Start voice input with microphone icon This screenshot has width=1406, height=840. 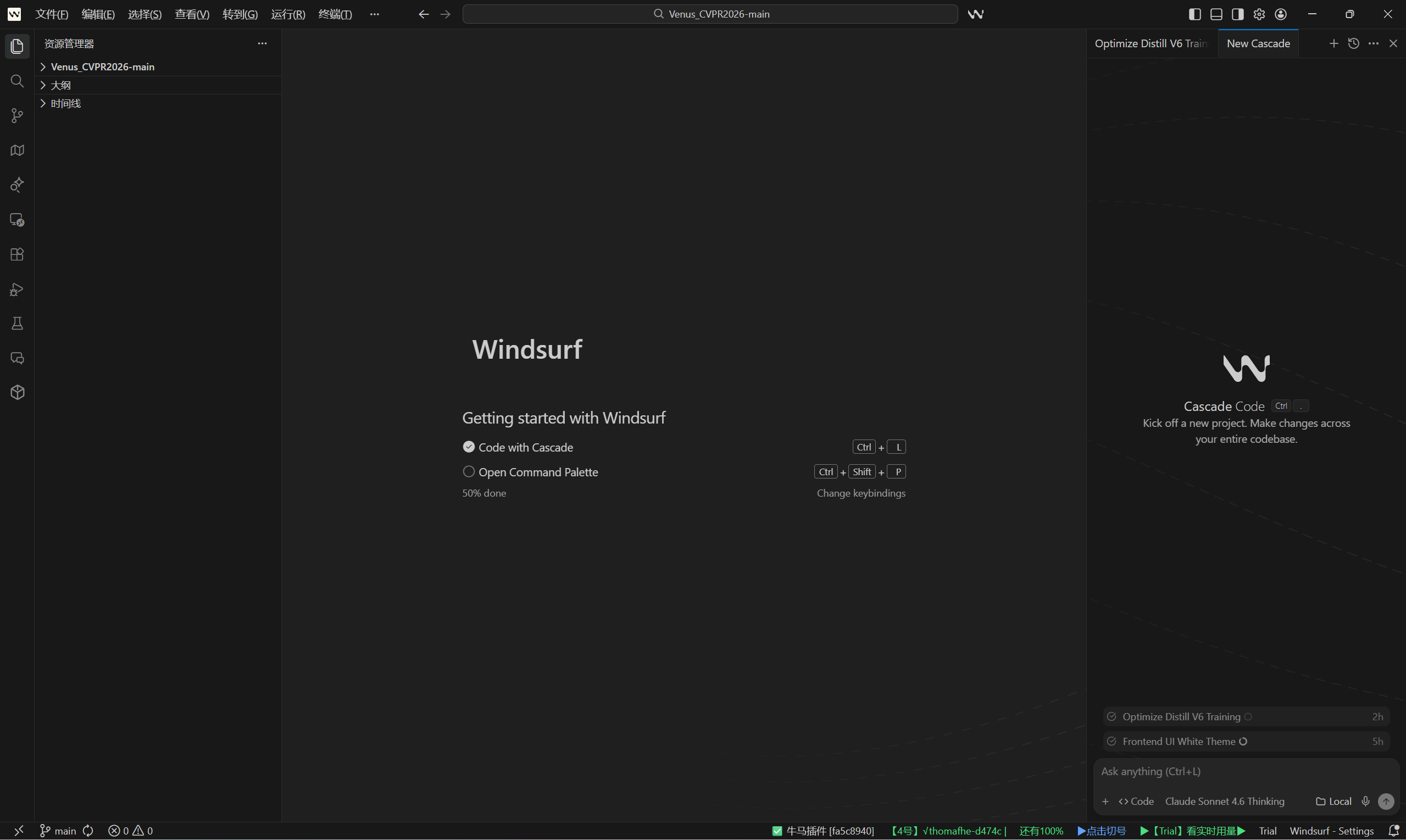[x=1365, y=802]
